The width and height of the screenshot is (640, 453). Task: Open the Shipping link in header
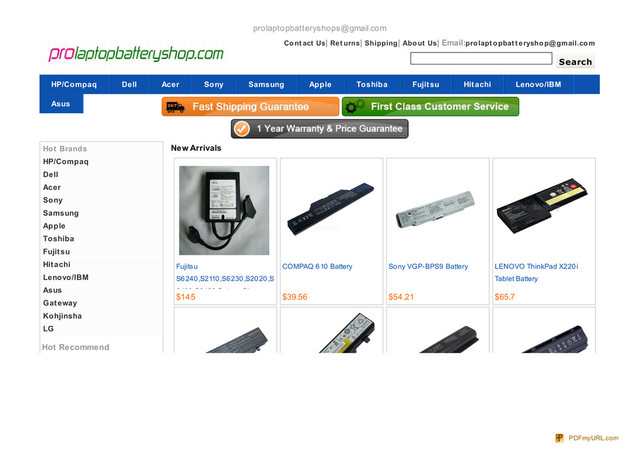tap(381, 43)
